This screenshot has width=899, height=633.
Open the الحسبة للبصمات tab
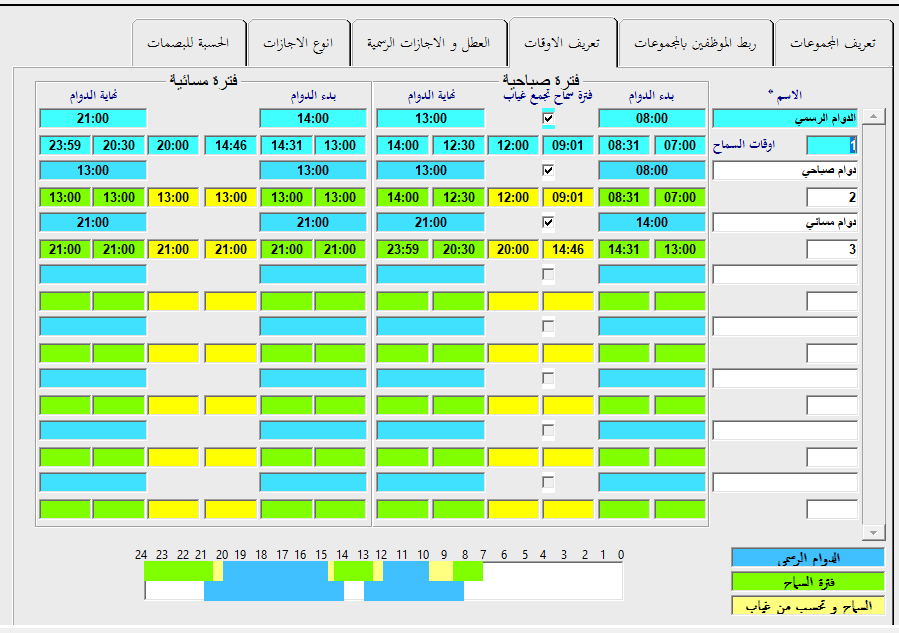coord(188,44)
